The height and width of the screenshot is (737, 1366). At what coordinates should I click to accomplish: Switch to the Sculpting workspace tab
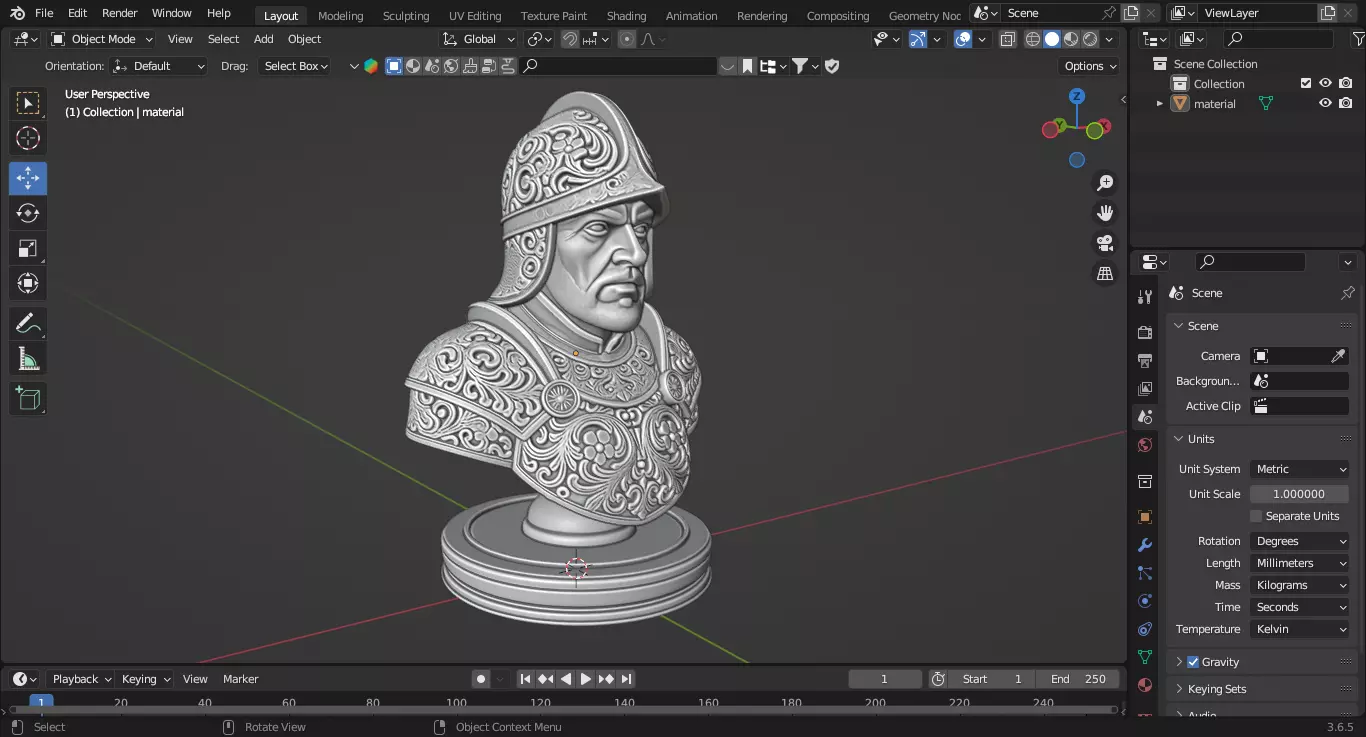tap(406, 15)
